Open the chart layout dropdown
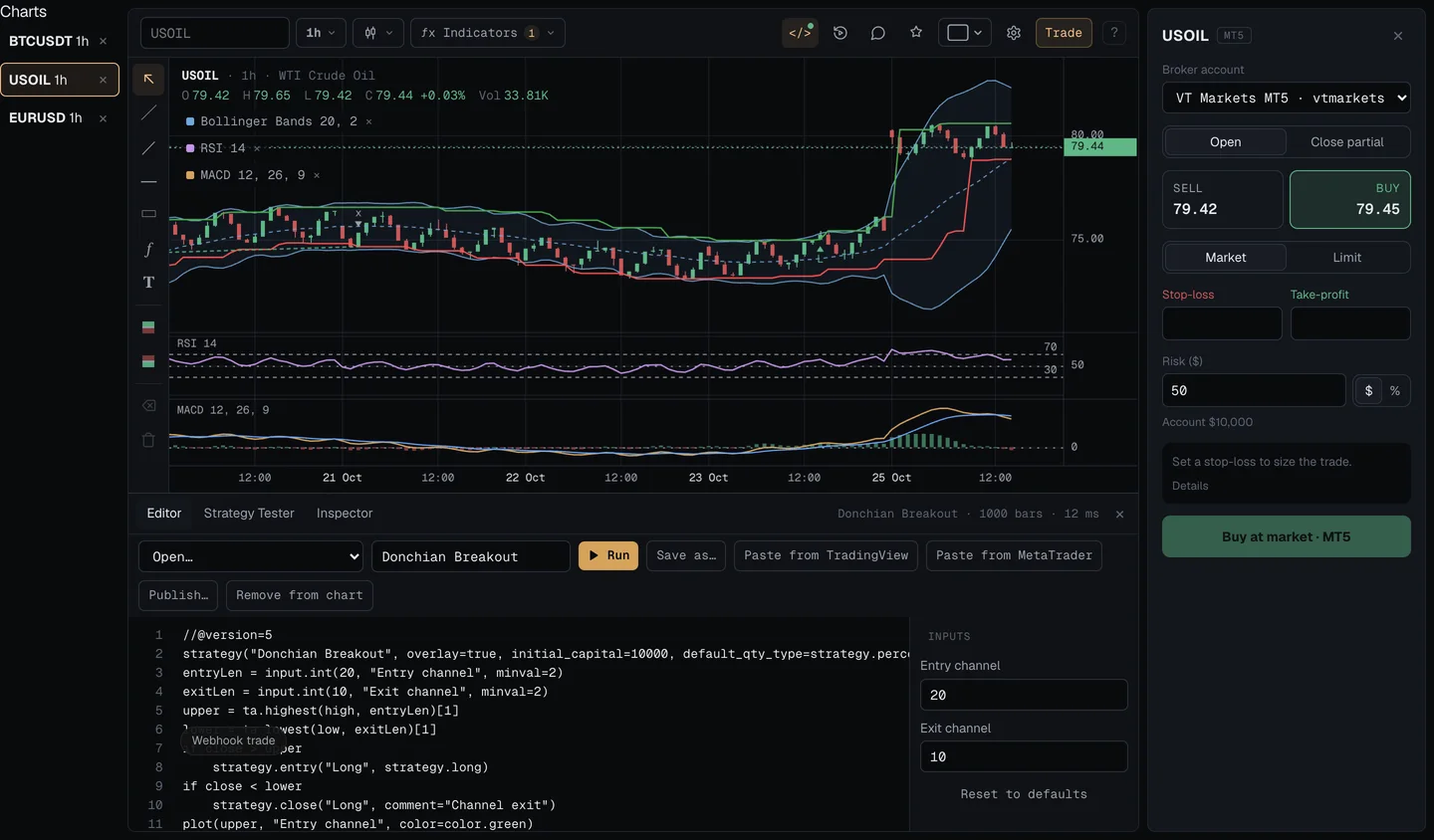The width and height of the screenshot is (1434, 840). tap(965, 33)
